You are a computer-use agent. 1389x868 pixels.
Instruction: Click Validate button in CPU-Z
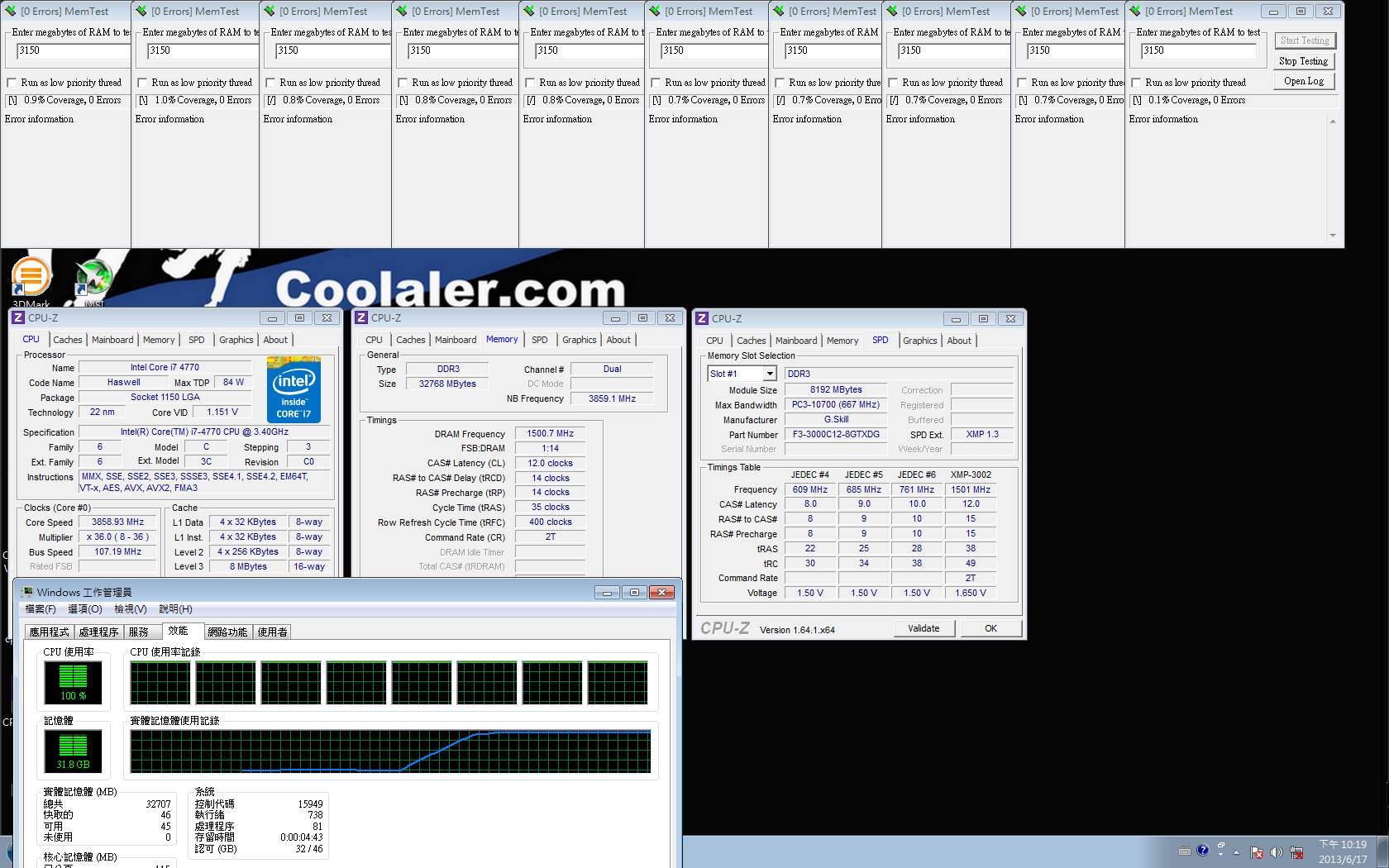(924, 628)
